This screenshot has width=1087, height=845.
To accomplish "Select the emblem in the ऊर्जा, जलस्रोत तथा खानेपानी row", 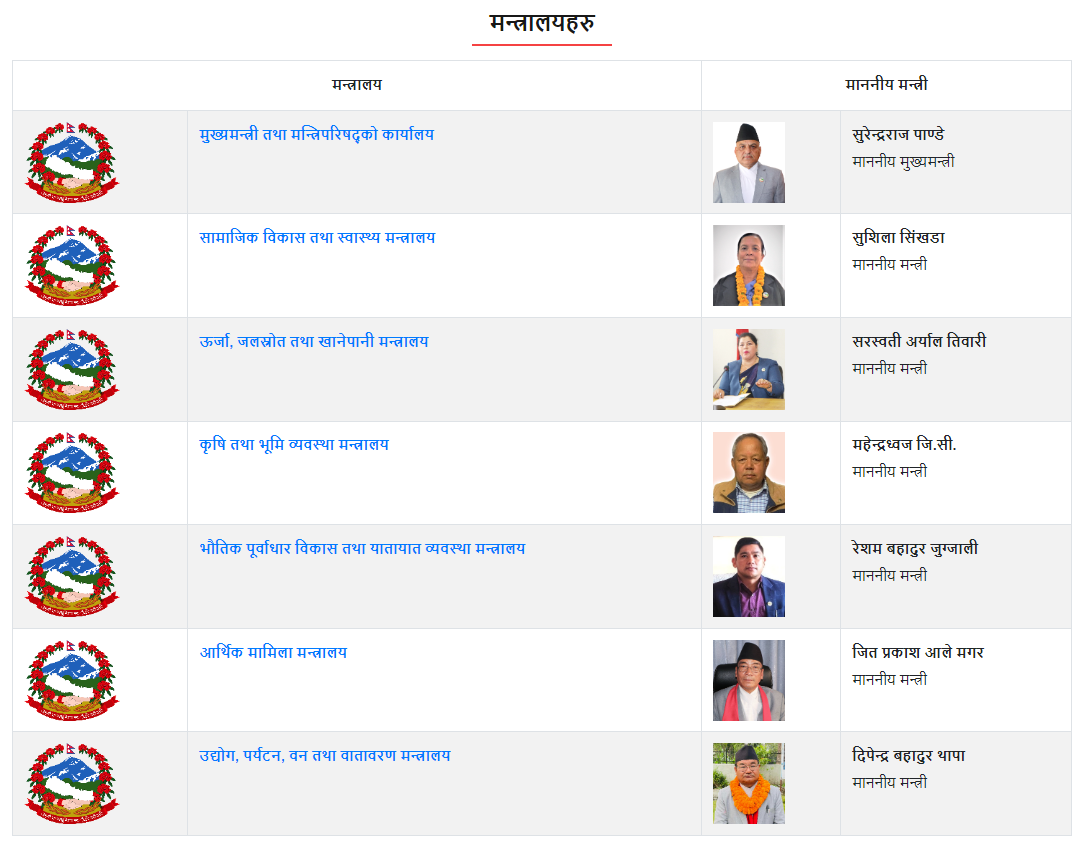I will (71, 369).
